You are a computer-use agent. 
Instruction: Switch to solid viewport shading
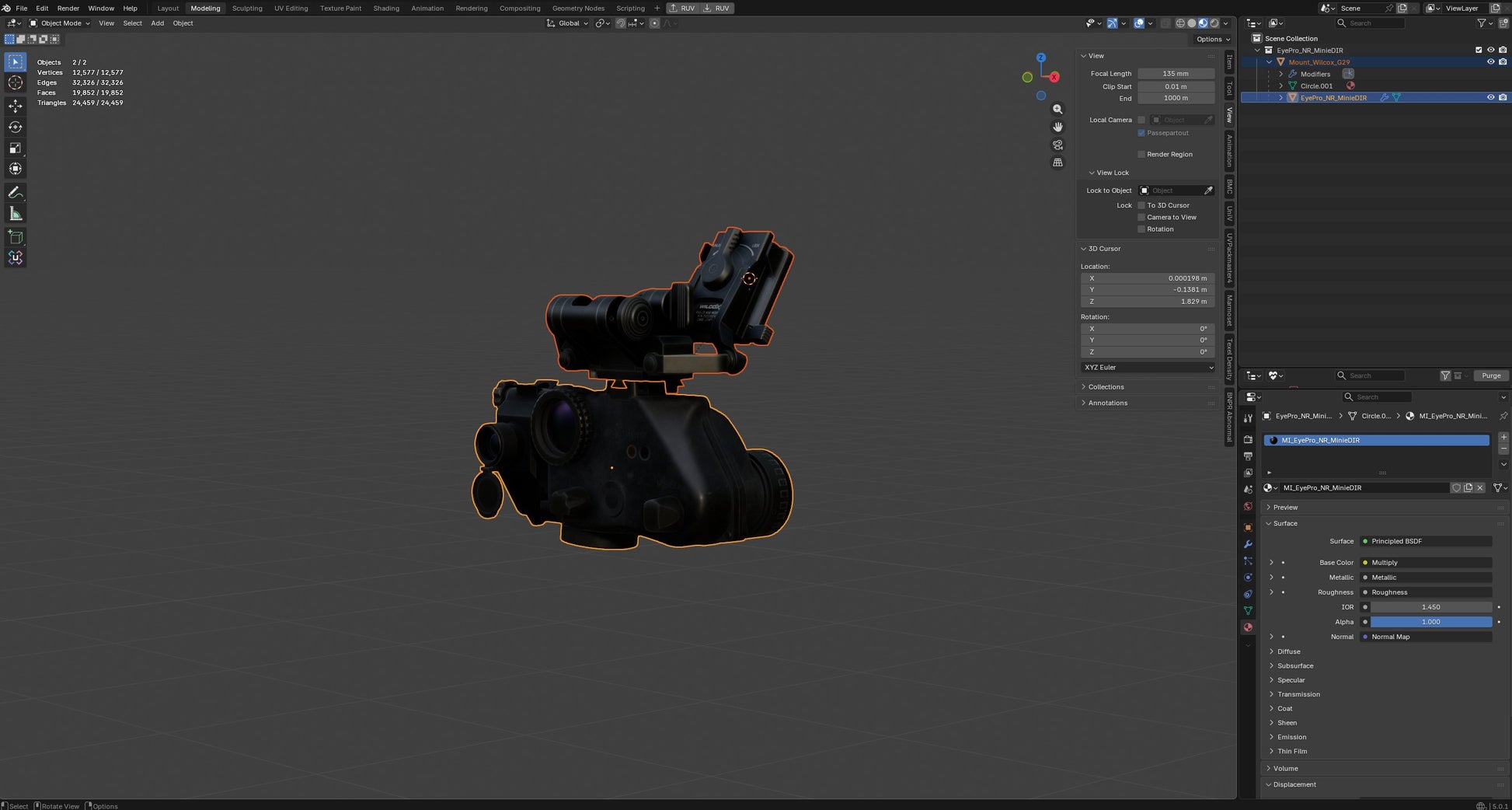pos(1192,23)
